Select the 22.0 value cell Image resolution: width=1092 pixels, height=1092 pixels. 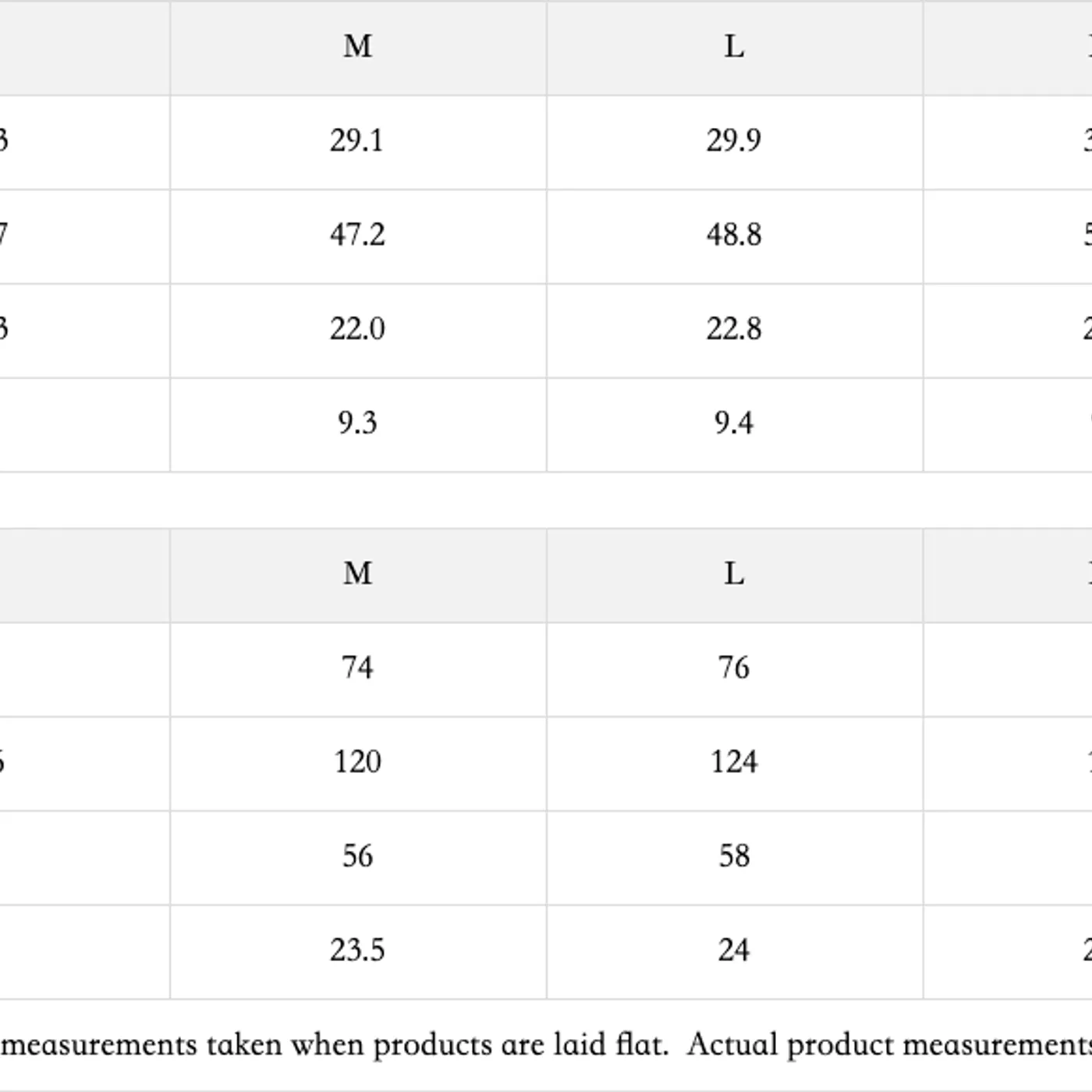(357, 330)
